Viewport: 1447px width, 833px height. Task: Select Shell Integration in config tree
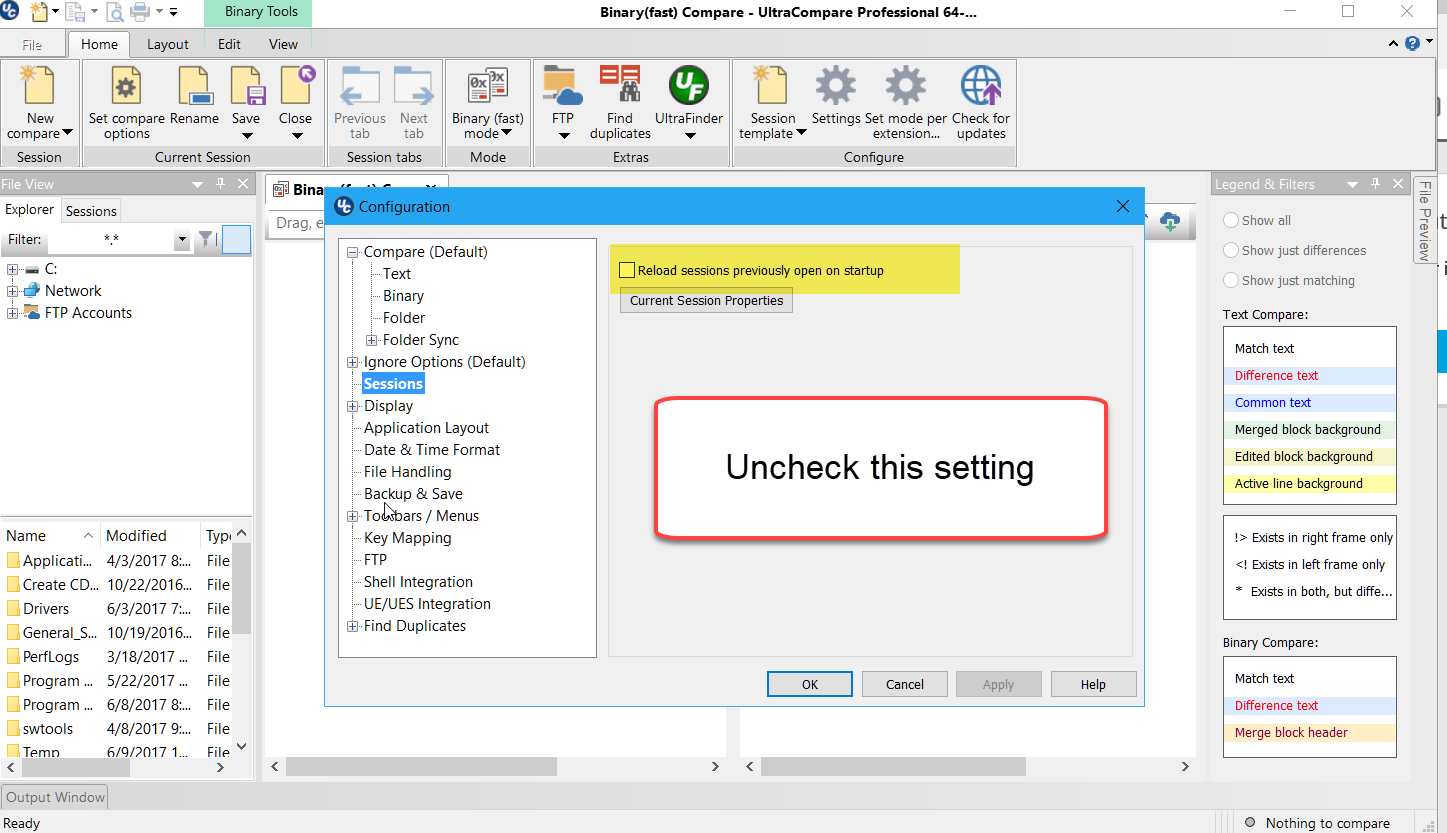pos(418,582)
